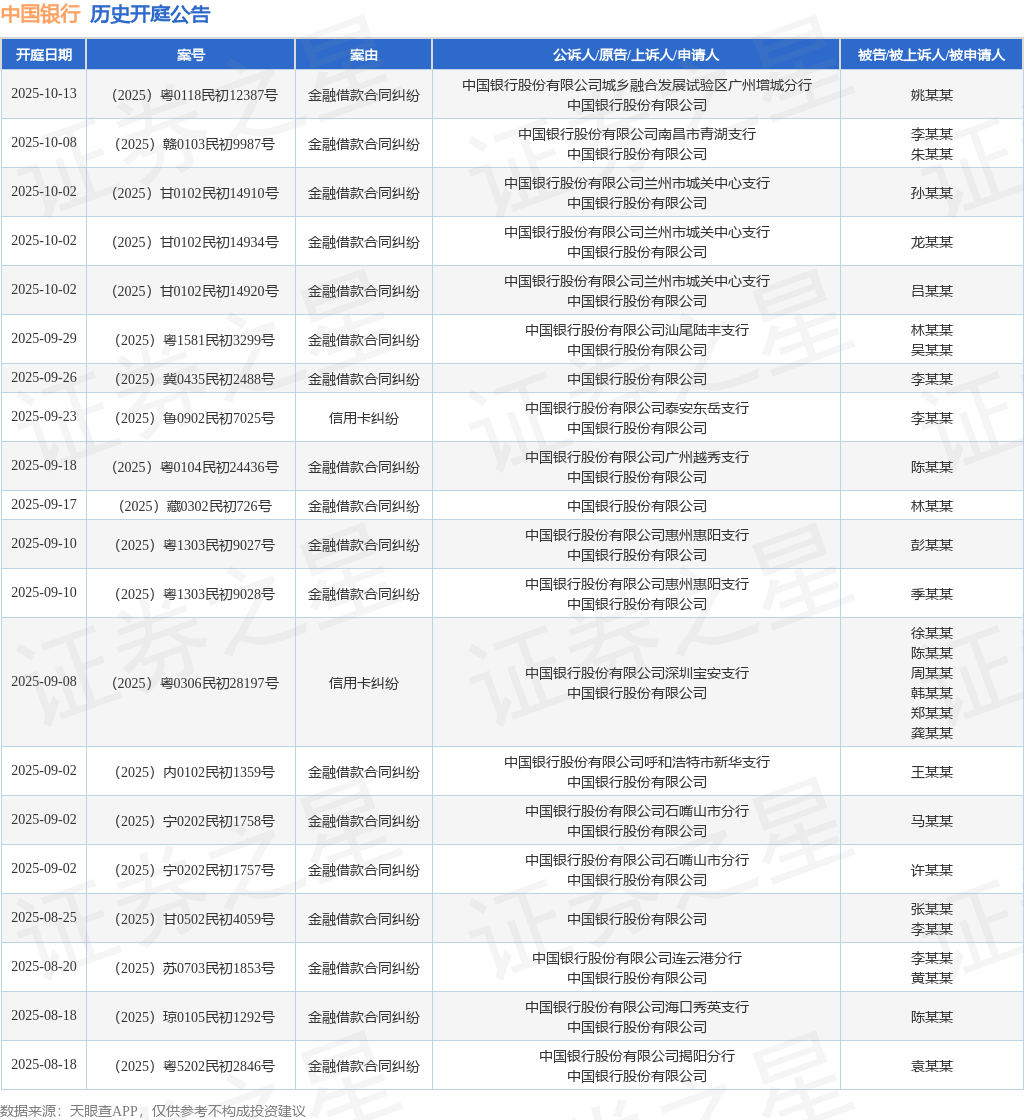Click the date 2025-09-18
1024x1120 pixels.
[x=44, y=466]
